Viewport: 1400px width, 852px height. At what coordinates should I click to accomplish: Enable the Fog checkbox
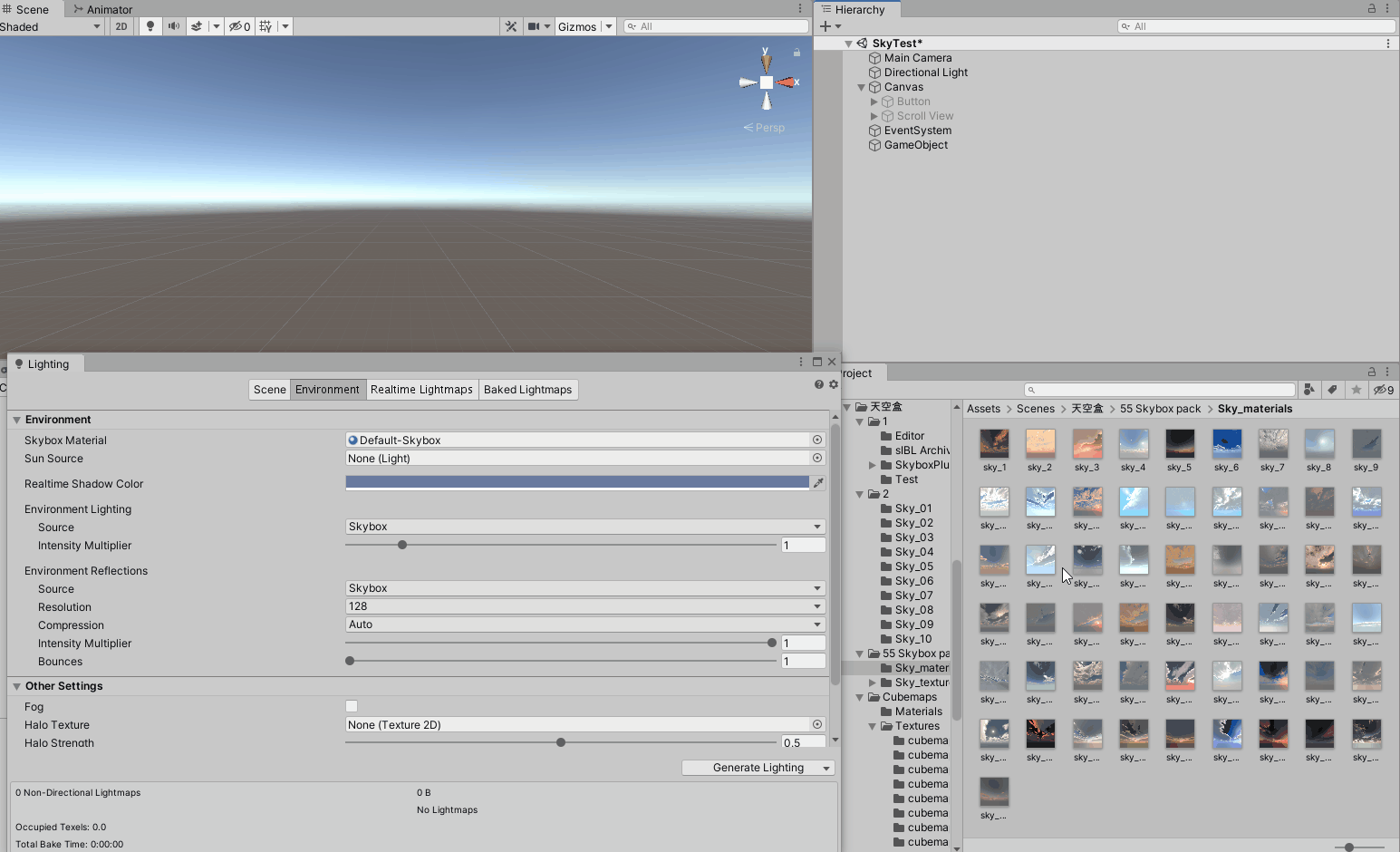[352, 706]
